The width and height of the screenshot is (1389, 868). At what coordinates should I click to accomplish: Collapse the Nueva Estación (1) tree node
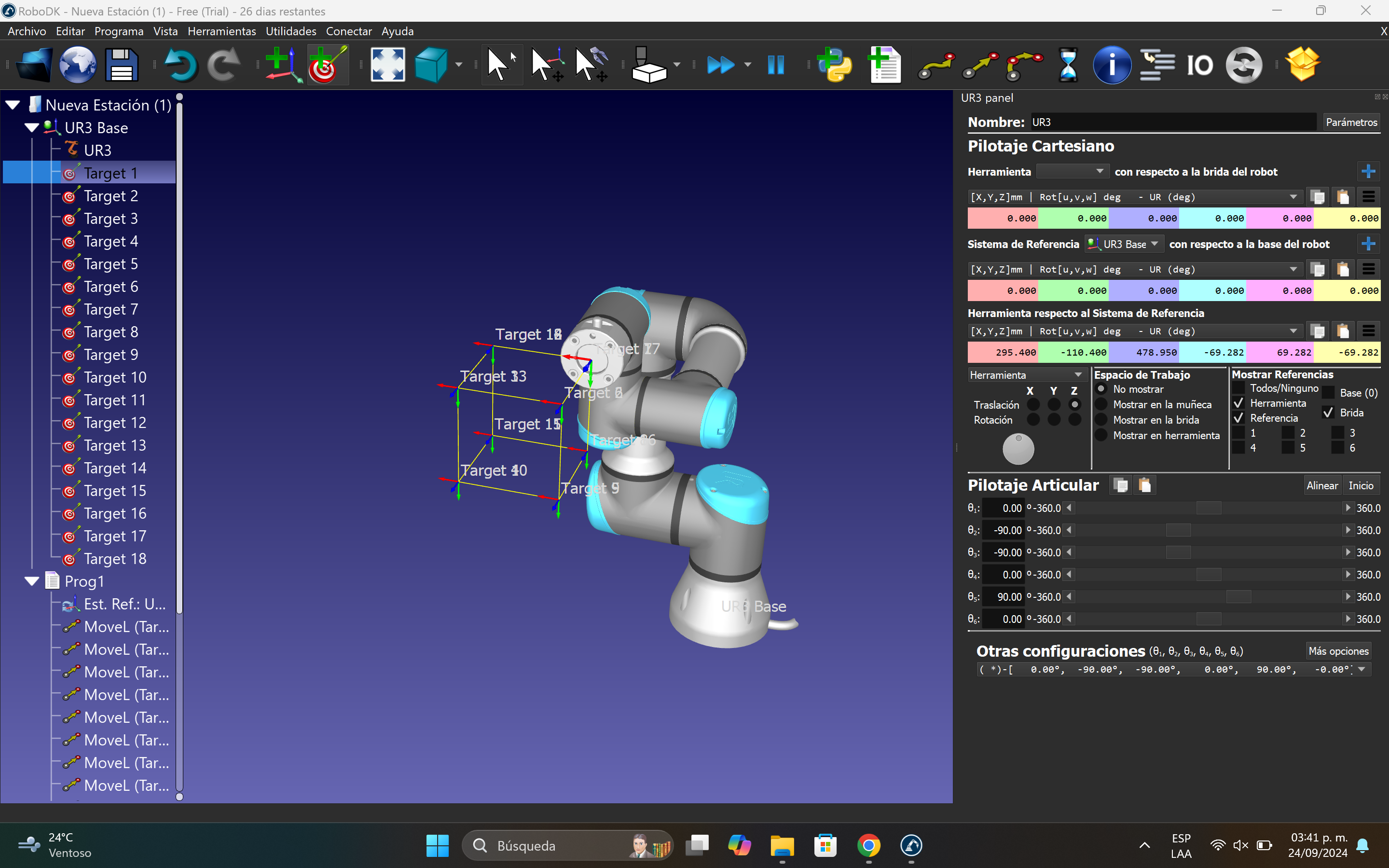(x=13, y=105)
